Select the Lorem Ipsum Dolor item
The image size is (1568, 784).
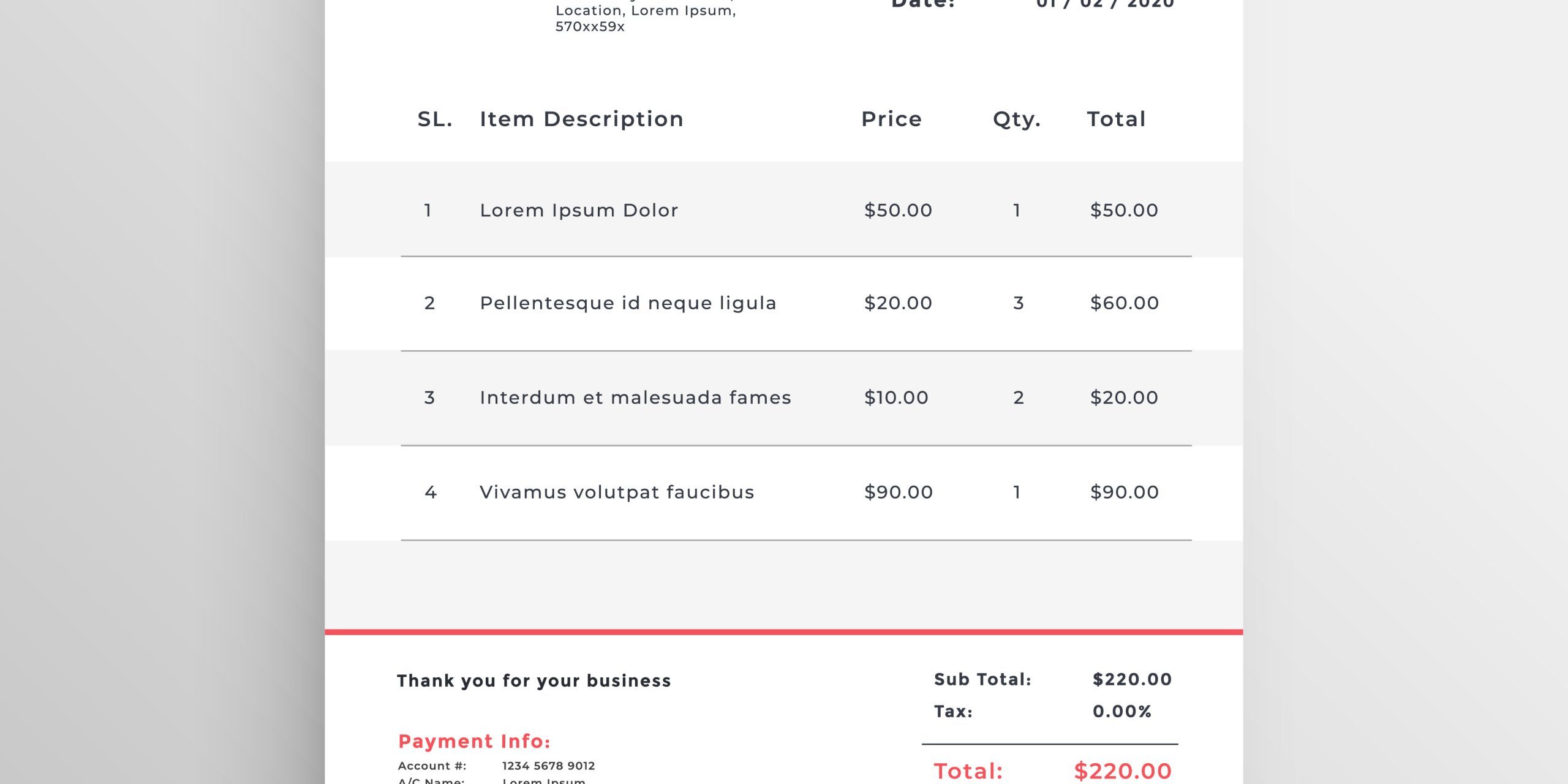point(579,210)
